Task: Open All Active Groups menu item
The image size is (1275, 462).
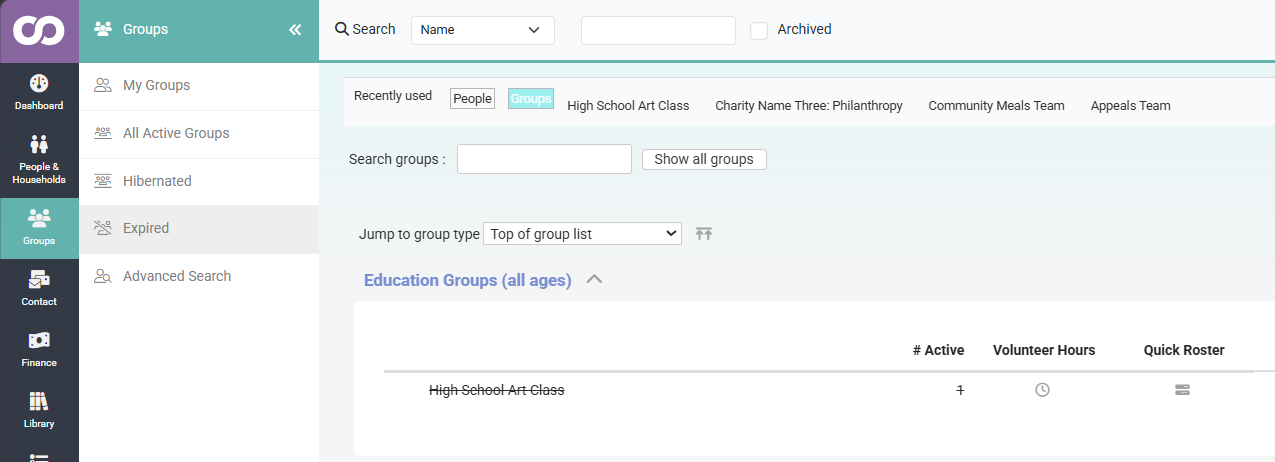Action: [199, 133]
